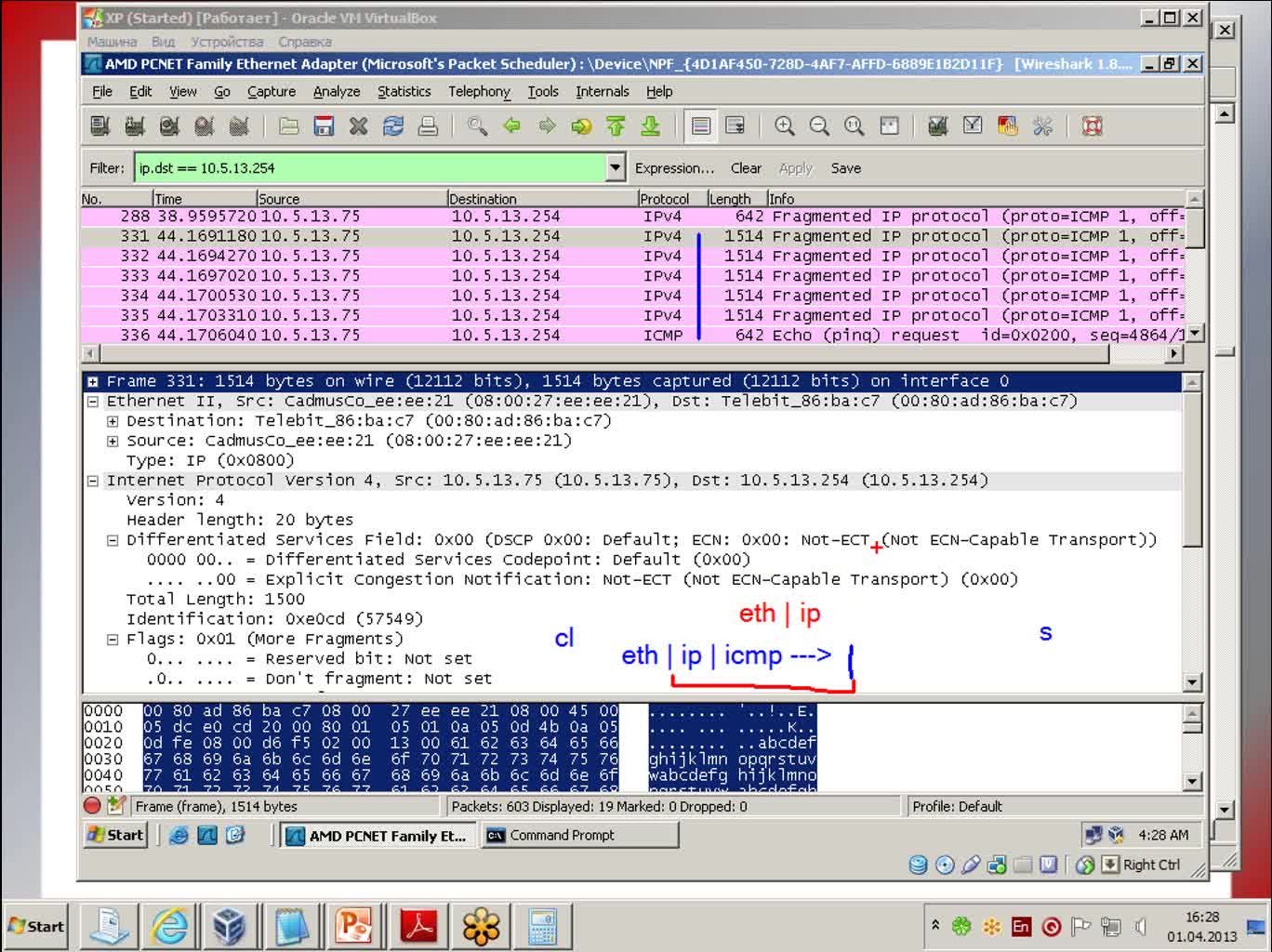1272x952 pixels.
Task: Open a capture file
Action: (x=288, y=126)
